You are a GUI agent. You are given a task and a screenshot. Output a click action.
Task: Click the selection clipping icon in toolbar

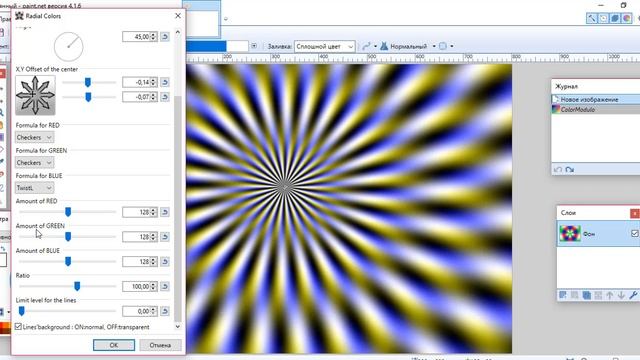[x=443, y=46]
